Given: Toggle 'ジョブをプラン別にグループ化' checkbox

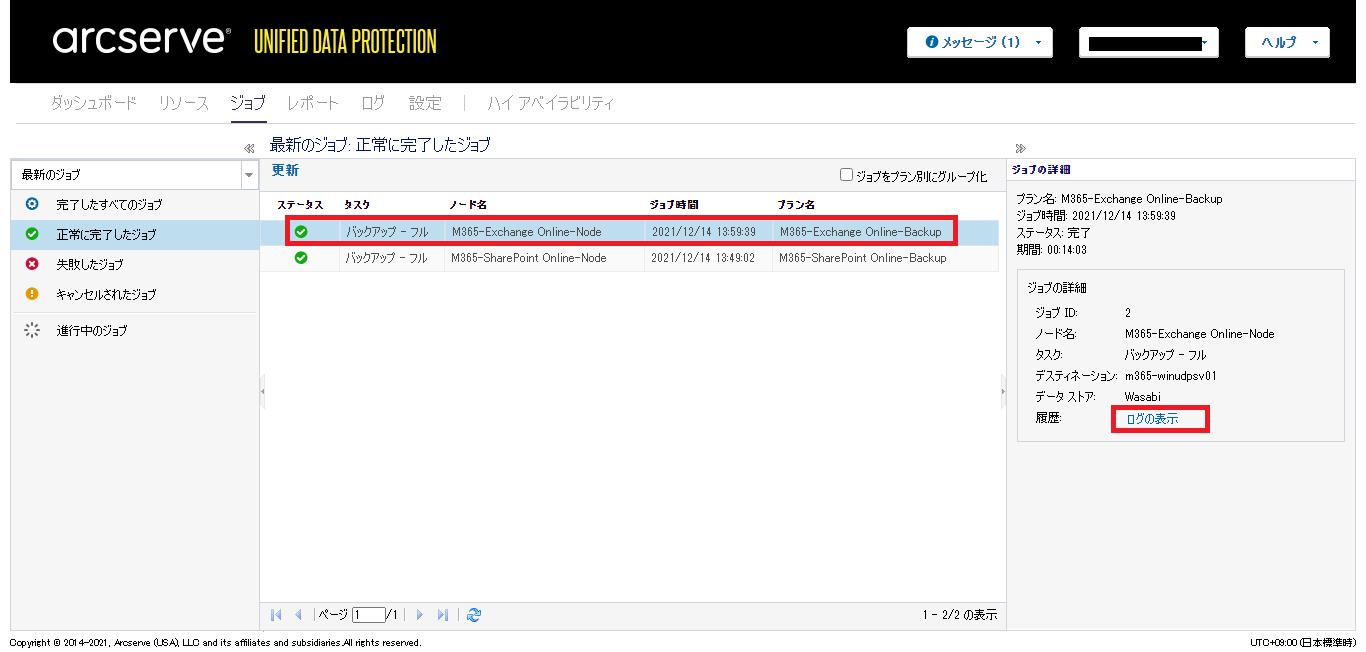Looking at the screenshot, I should (x=846, y=175).
